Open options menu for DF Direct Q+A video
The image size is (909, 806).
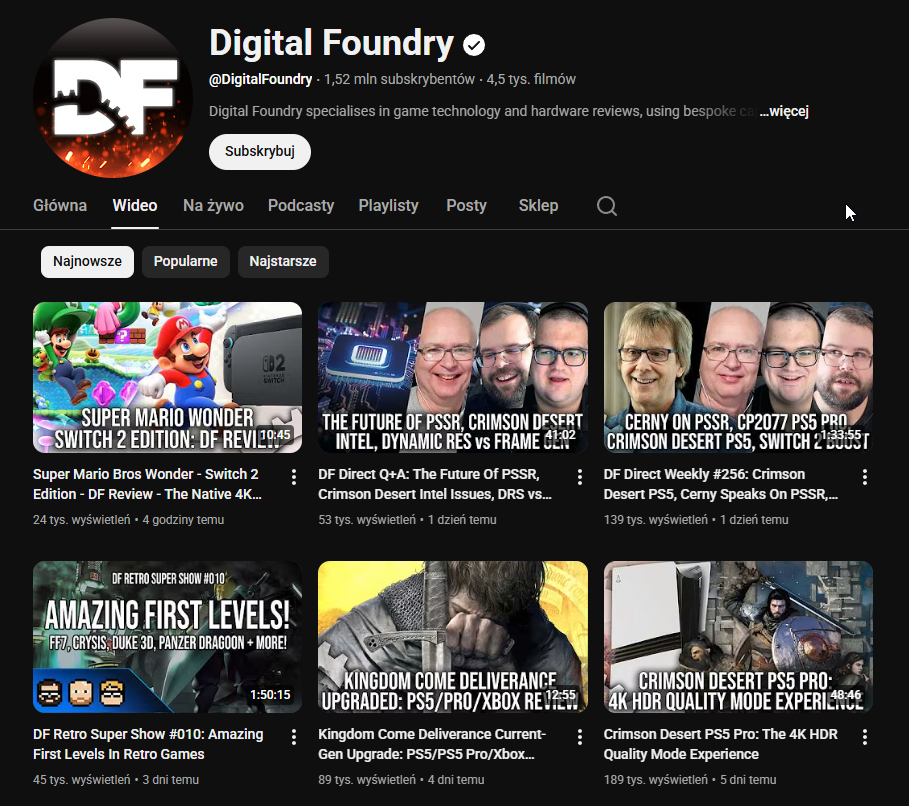(x=580, y=477)
